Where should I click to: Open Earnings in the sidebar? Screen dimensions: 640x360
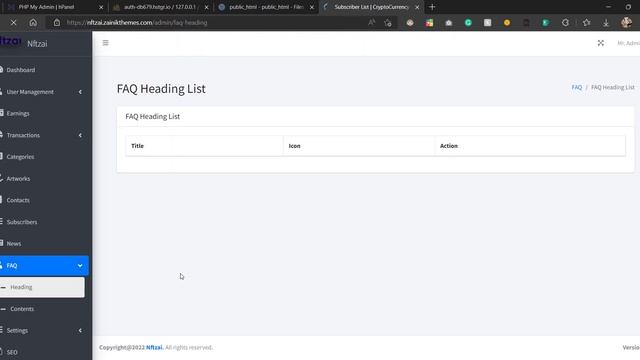18,113
